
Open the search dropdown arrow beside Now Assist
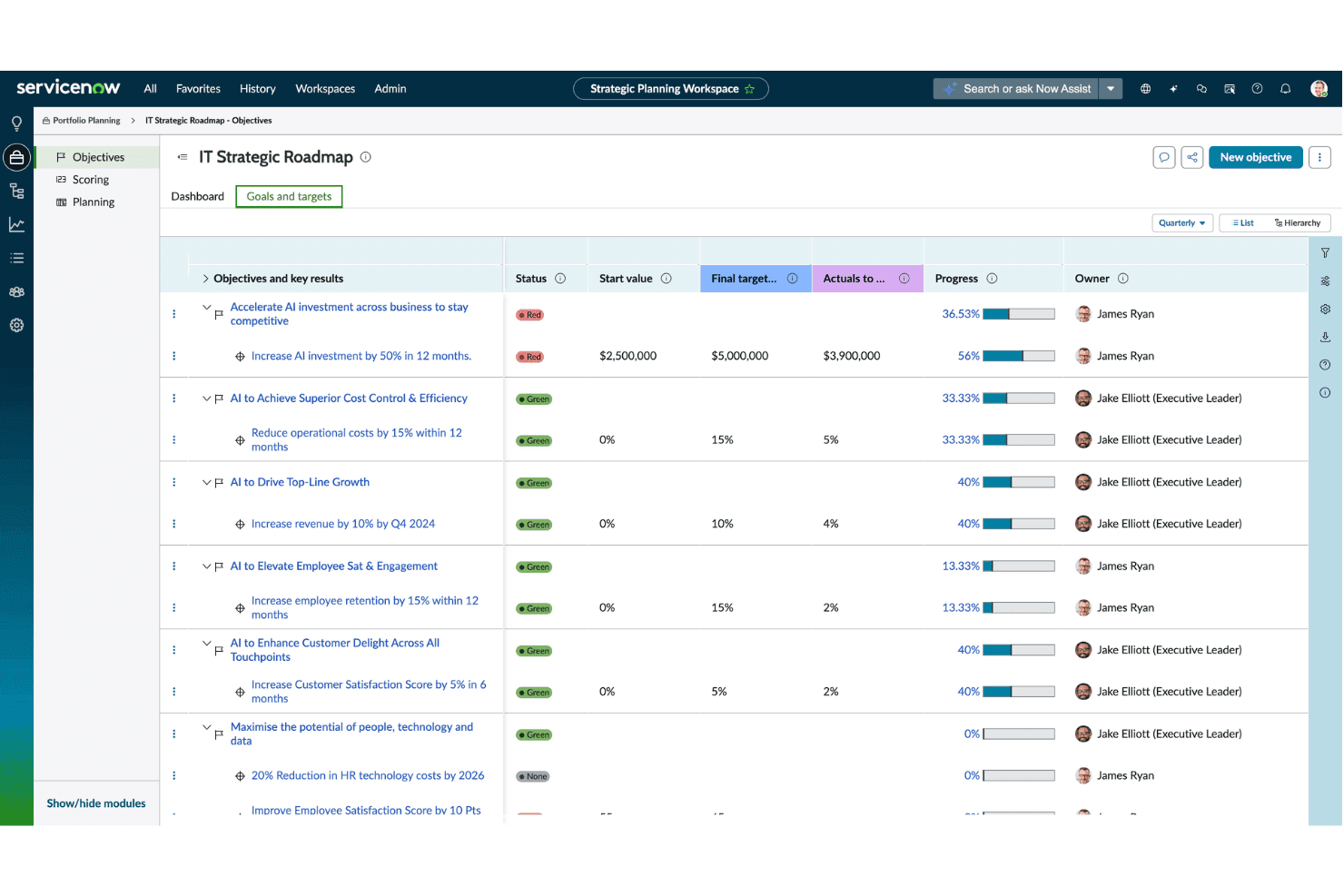(1111, 89)
